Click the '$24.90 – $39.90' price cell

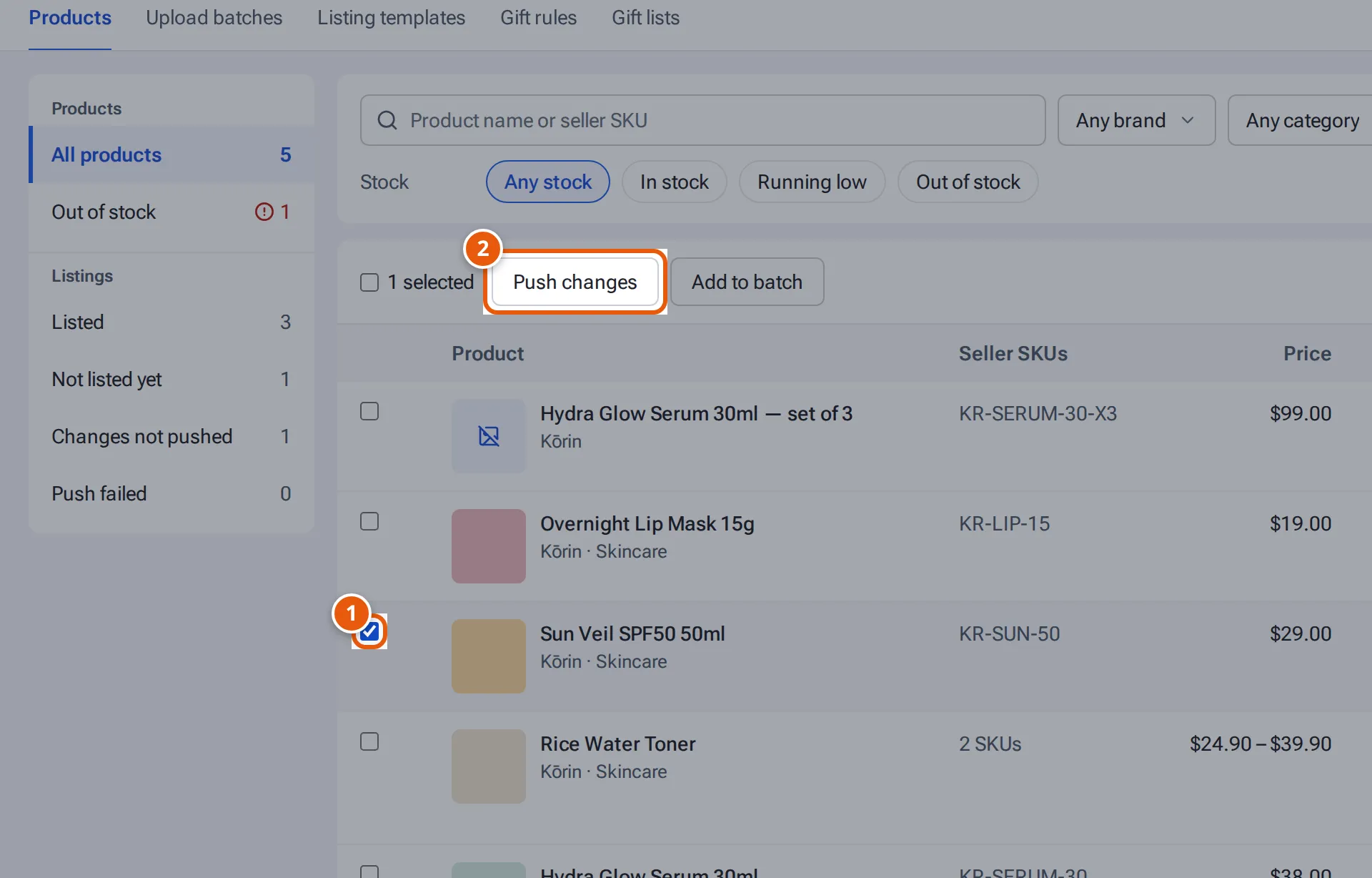[x=1261, y=744]
